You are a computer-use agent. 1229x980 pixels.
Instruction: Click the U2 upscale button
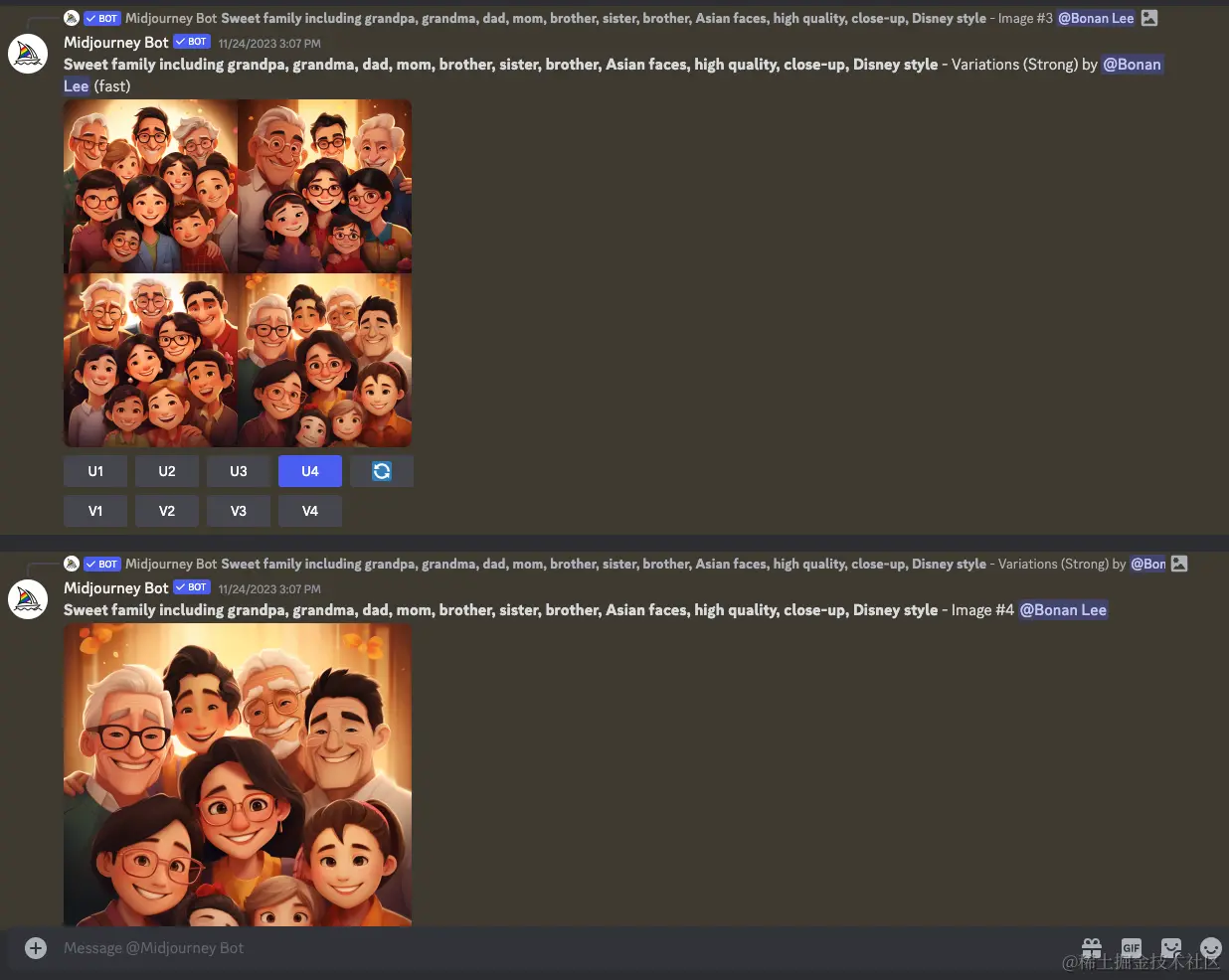[167, 471]
